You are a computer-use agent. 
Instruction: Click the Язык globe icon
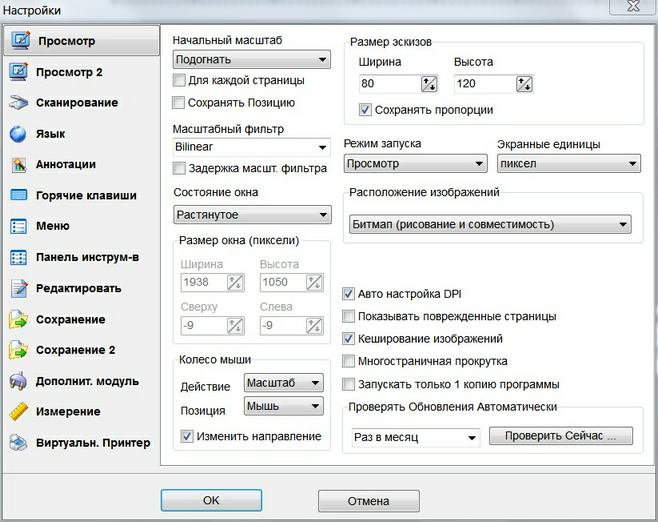(x=18, y=134)
